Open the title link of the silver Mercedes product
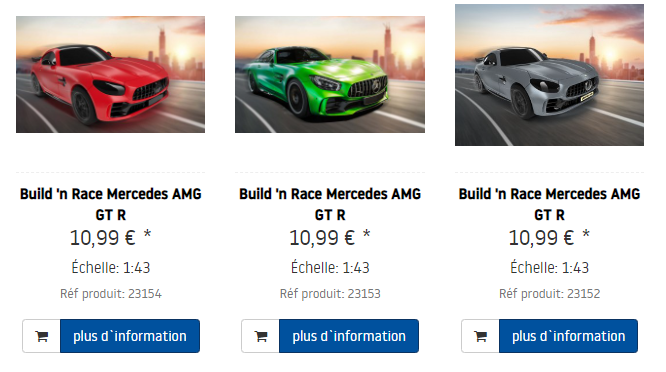 click(549, 204)
